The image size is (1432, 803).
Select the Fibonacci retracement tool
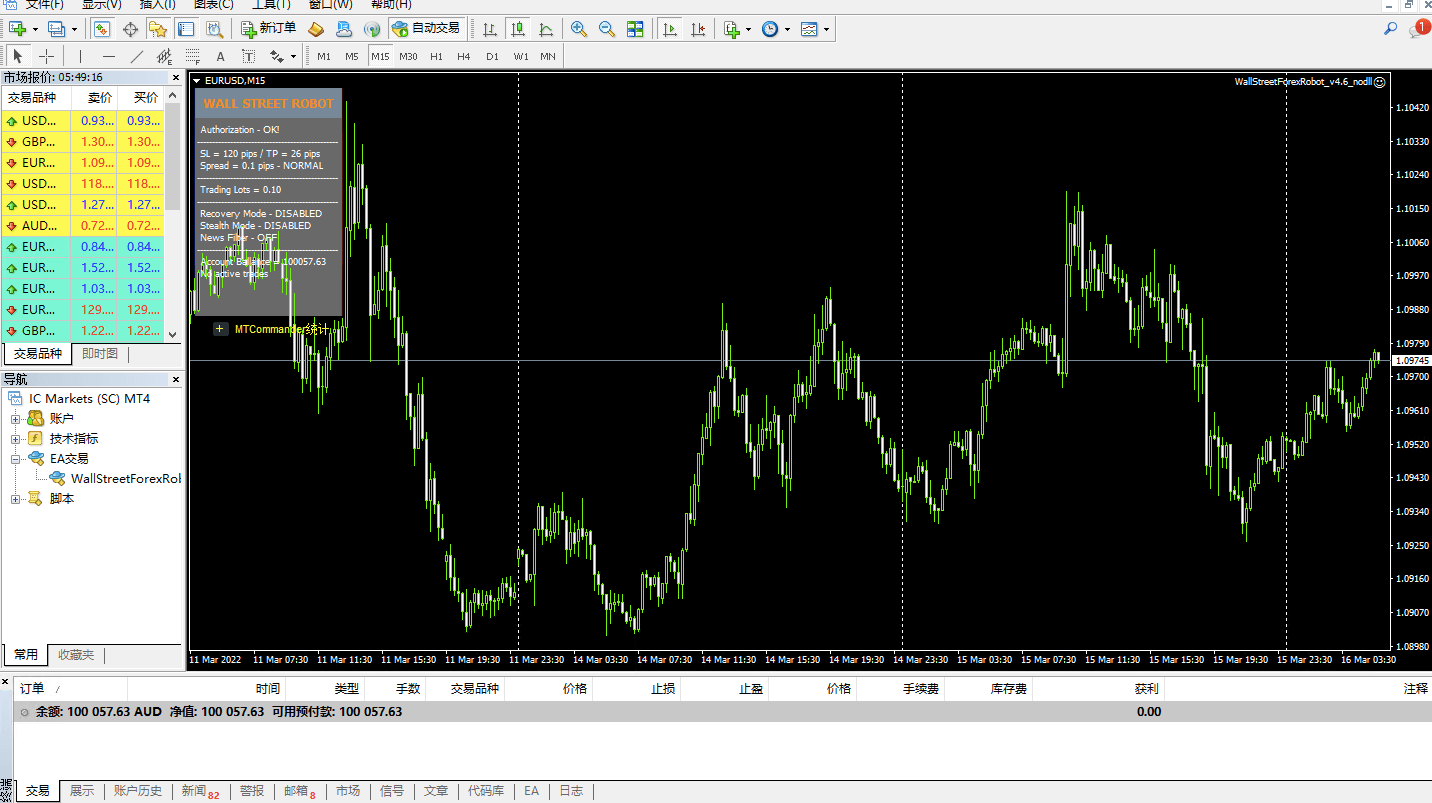click(193, 56)
